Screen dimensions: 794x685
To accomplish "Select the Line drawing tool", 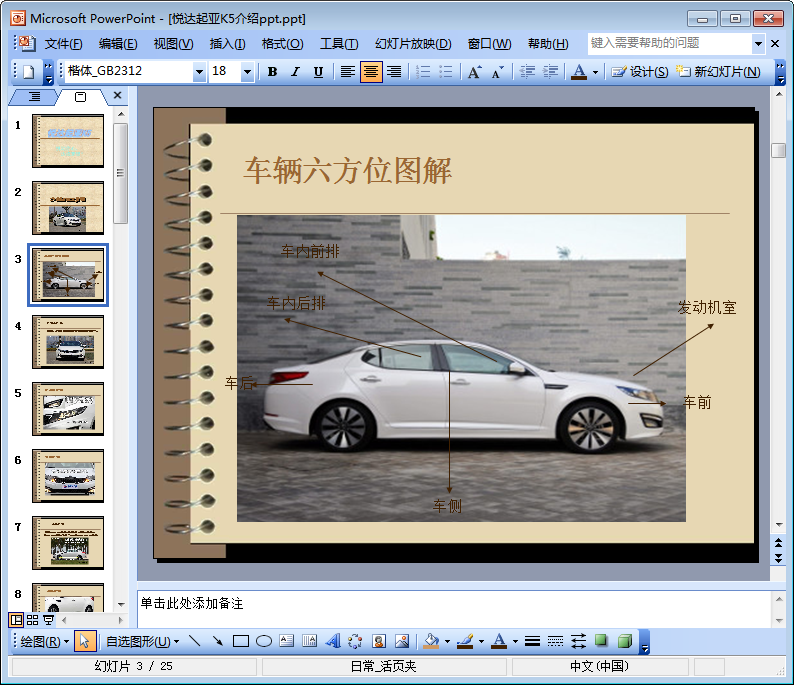I will coord(194,641).
